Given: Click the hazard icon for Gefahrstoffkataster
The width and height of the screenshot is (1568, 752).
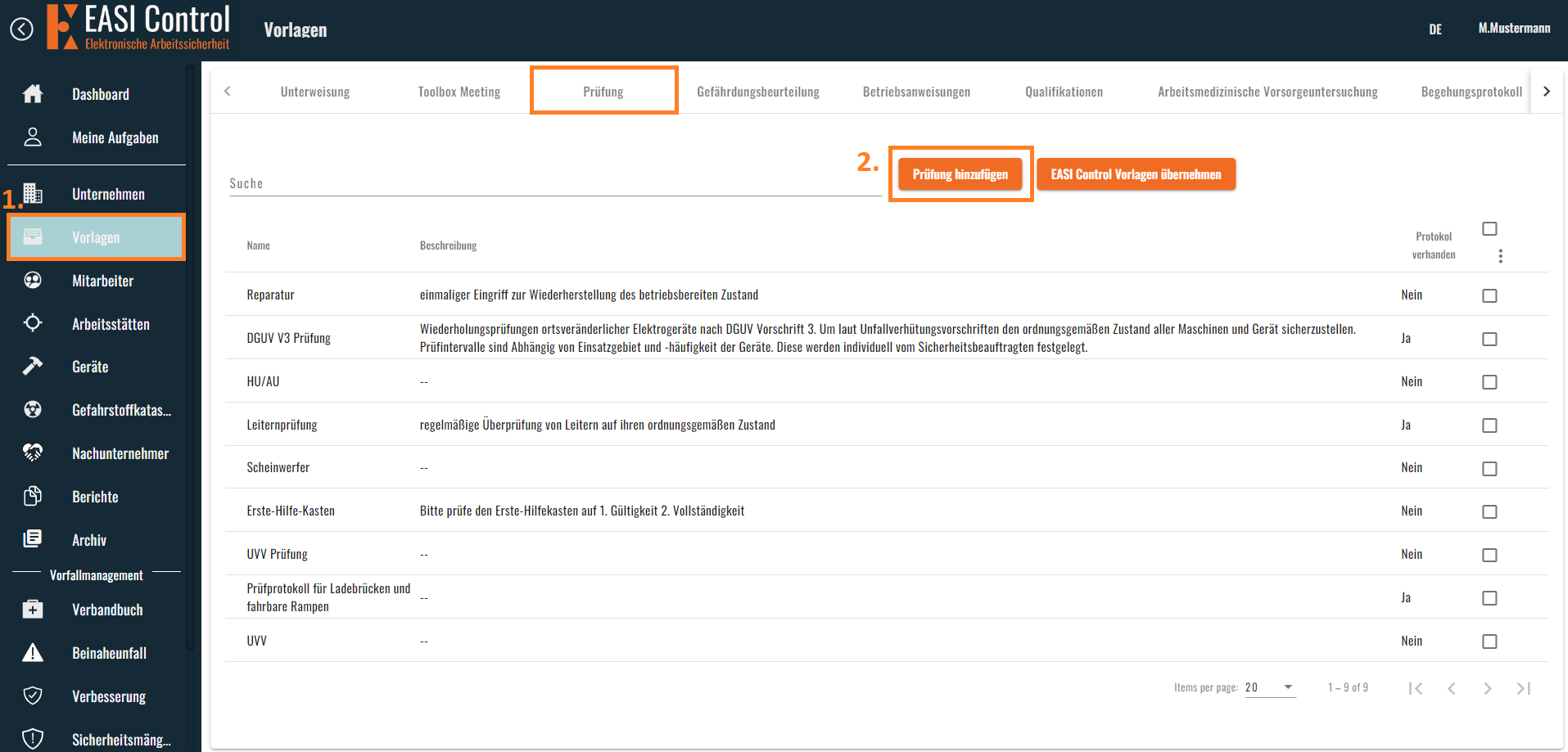Looking at the screenshot, I should [33, 409].
